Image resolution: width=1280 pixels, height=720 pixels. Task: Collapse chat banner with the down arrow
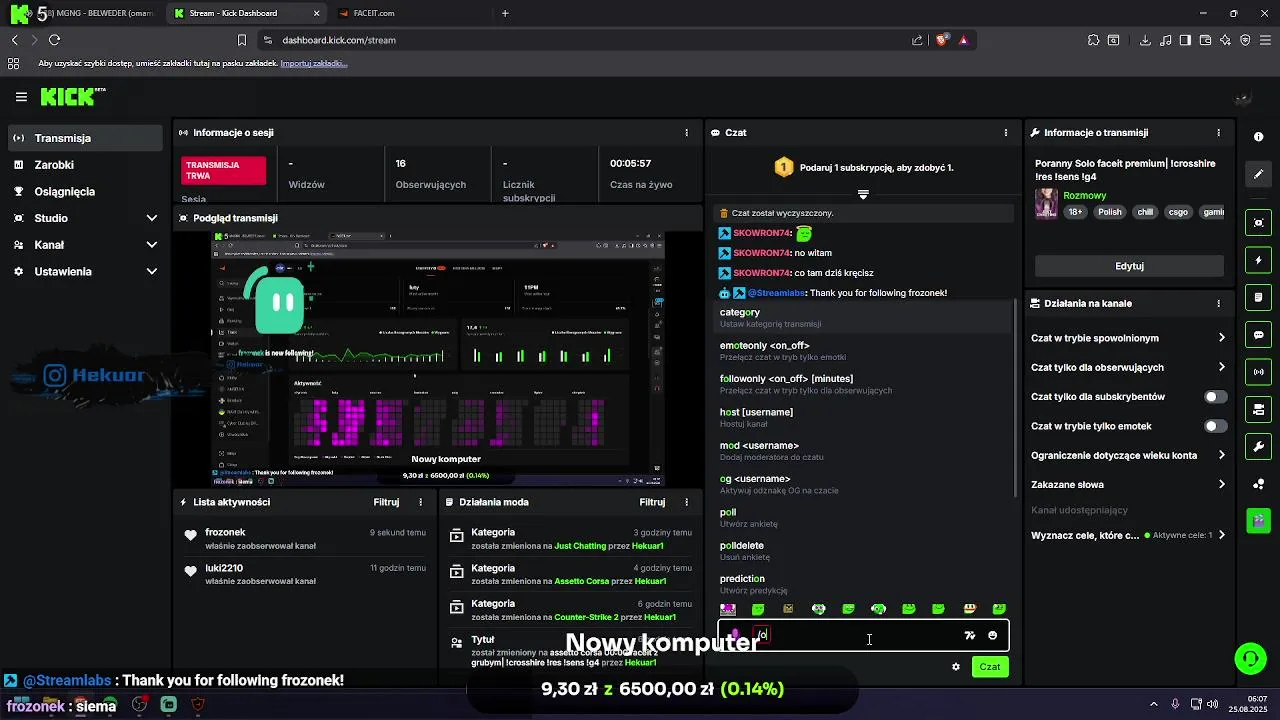863,194
